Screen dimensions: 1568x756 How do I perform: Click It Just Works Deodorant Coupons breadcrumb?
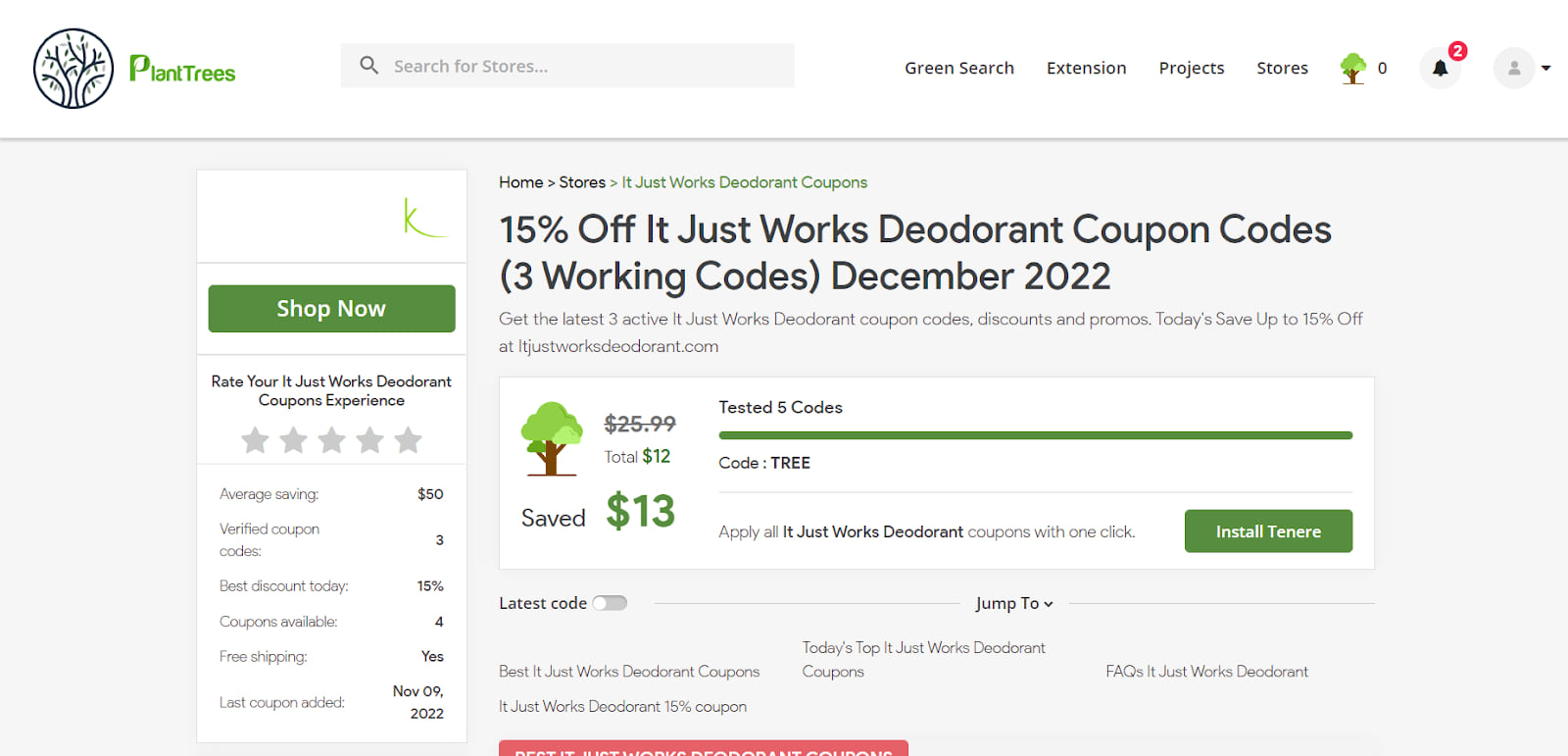tap(744, 182)
